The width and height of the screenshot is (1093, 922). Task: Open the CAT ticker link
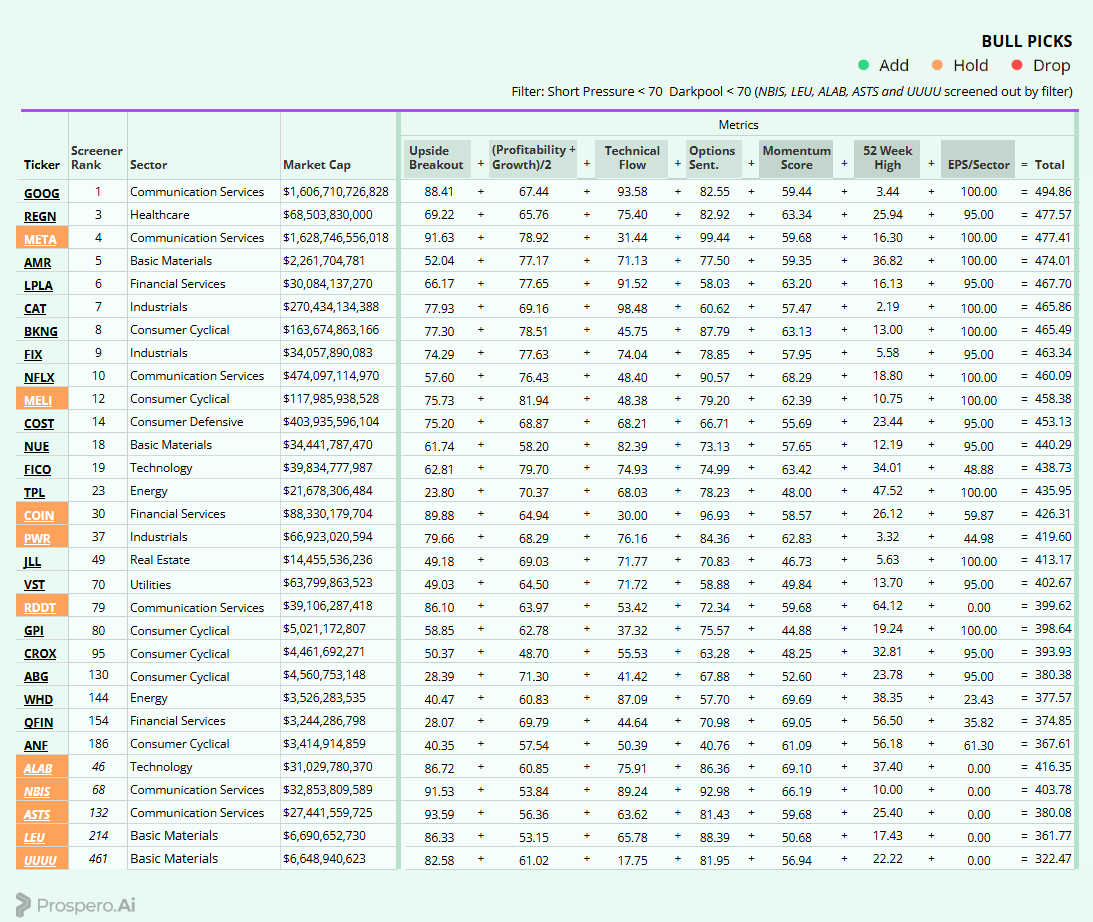coord(35,308)
